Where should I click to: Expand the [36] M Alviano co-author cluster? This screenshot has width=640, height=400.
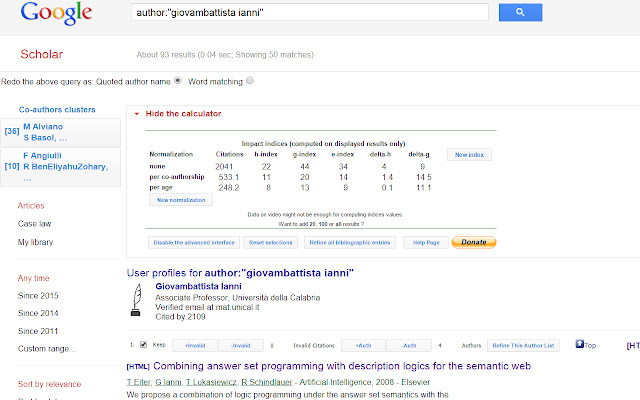[x=60, y=132]
